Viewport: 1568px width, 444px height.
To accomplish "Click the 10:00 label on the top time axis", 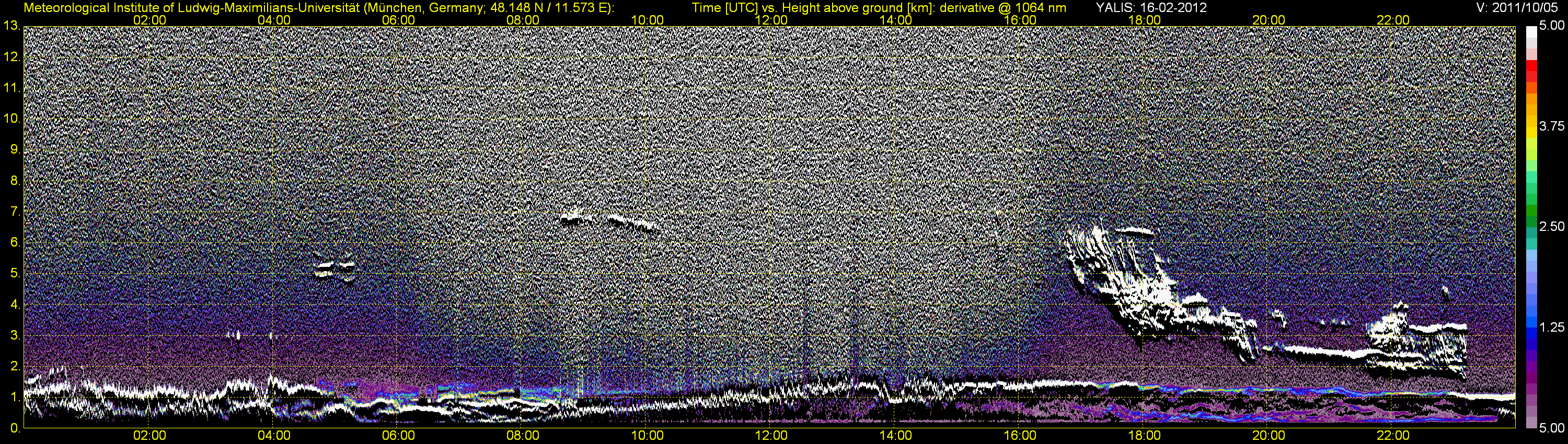I will click(647, 20).
